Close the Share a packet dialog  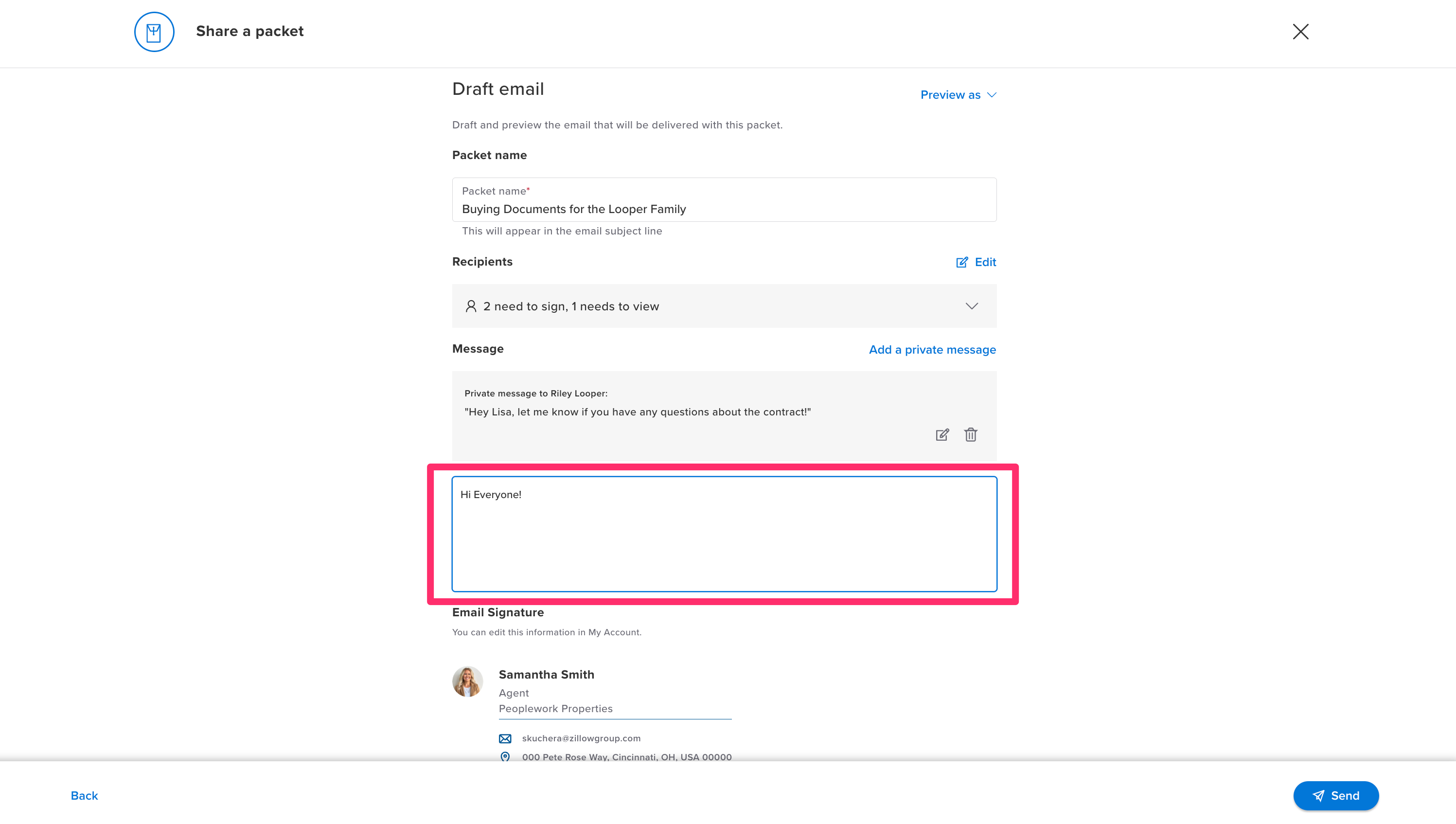tap(1301, 32)
